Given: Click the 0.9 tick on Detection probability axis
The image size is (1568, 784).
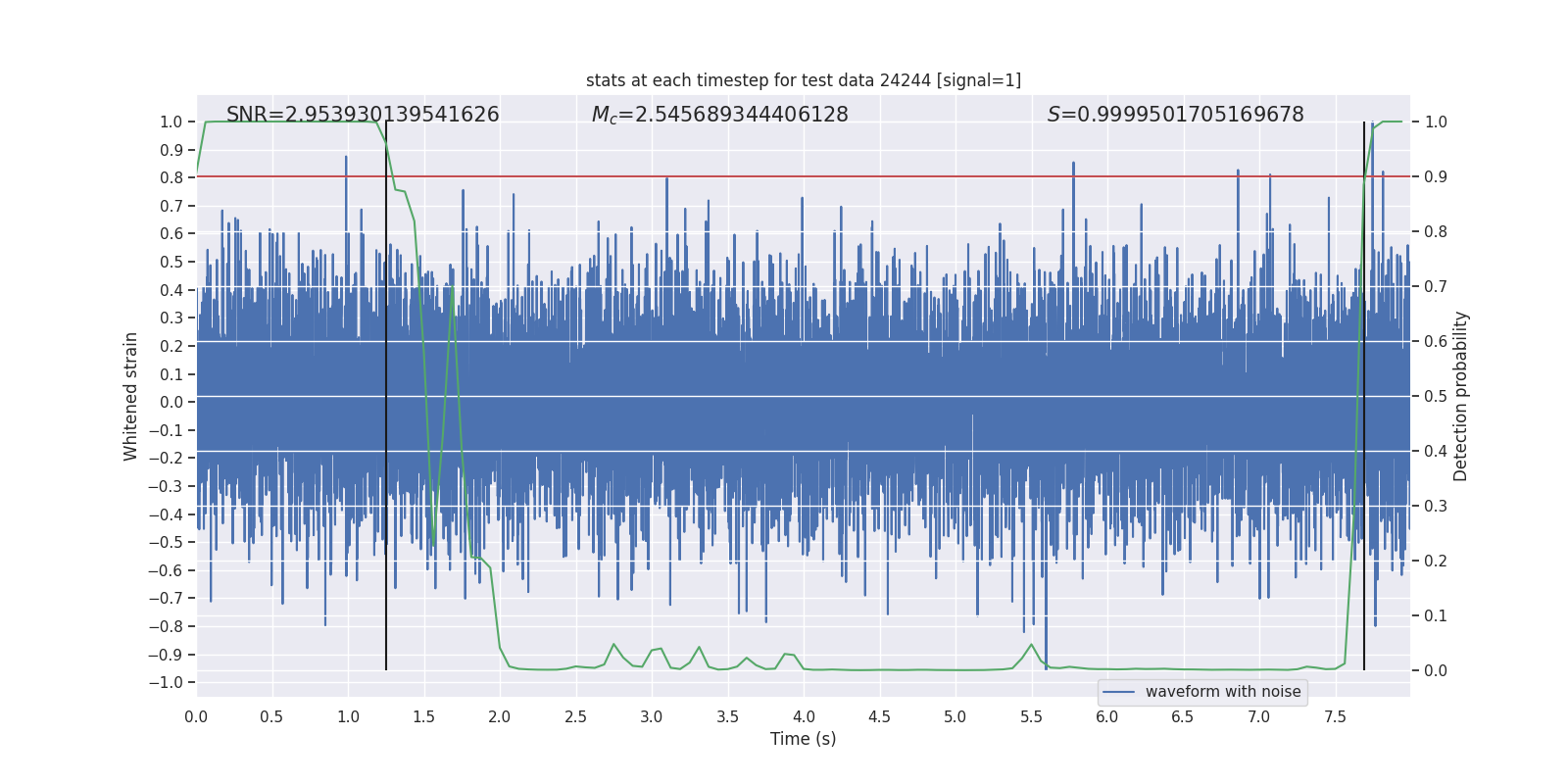Looking at the screenshot, I should coord(1436,176).
